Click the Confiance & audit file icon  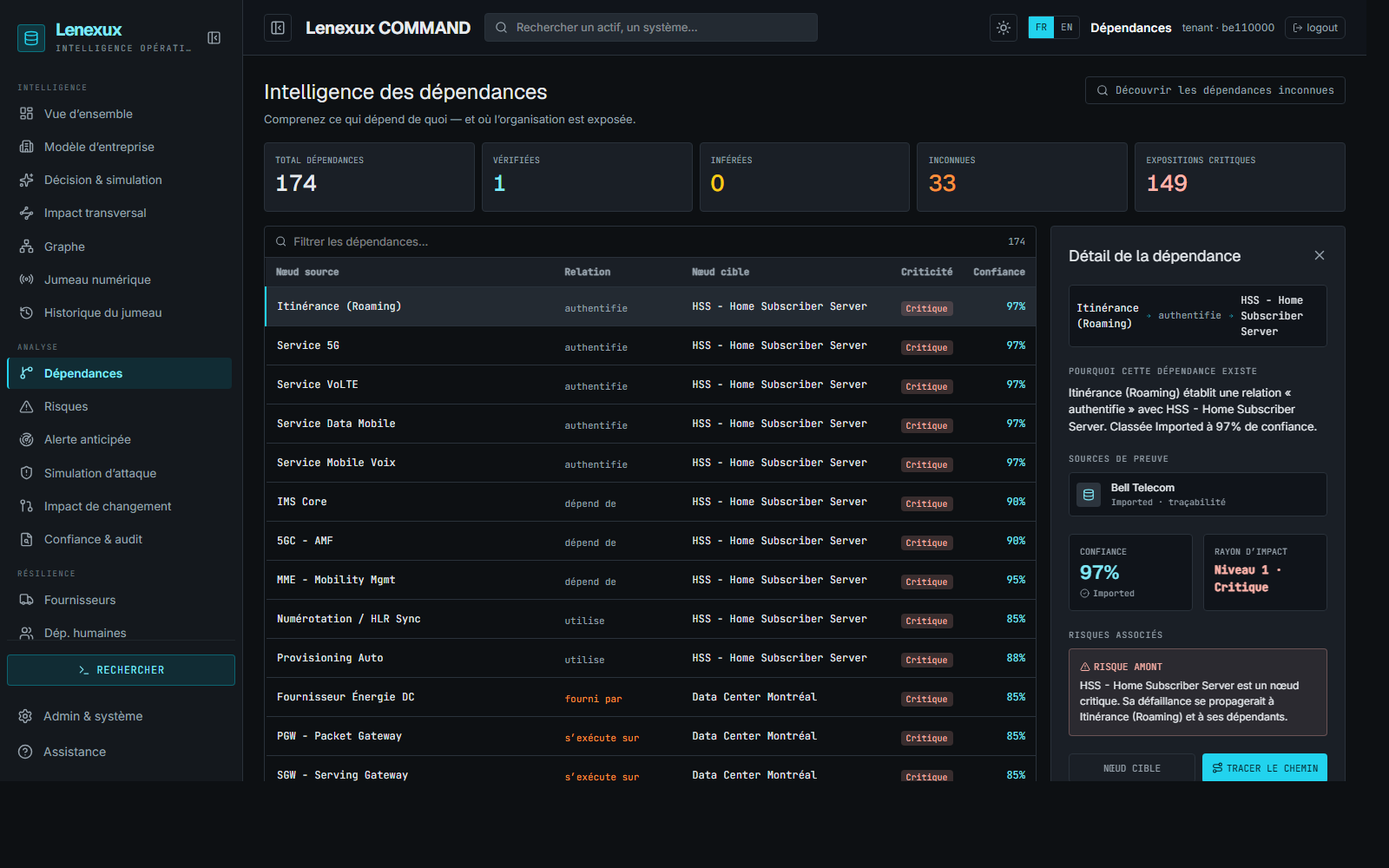pyautogui.click(x=27, y=539)
